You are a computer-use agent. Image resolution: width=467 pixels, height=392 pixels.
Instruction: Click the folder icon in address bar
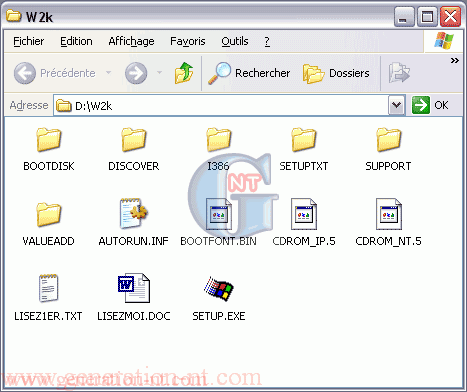tap(64, 106)
